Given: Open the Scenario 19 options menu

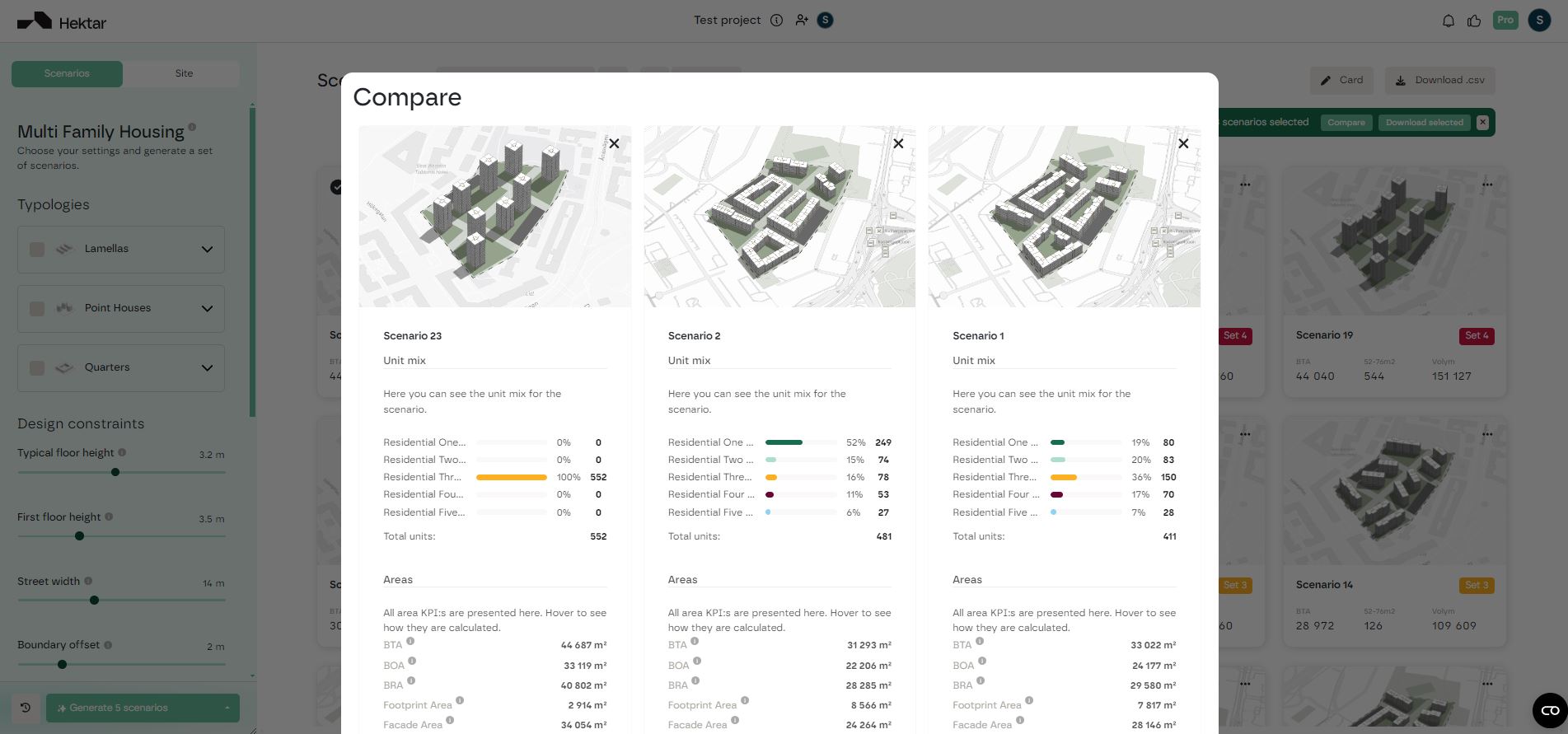Looking at the screenshot, I should (1487, 185).
